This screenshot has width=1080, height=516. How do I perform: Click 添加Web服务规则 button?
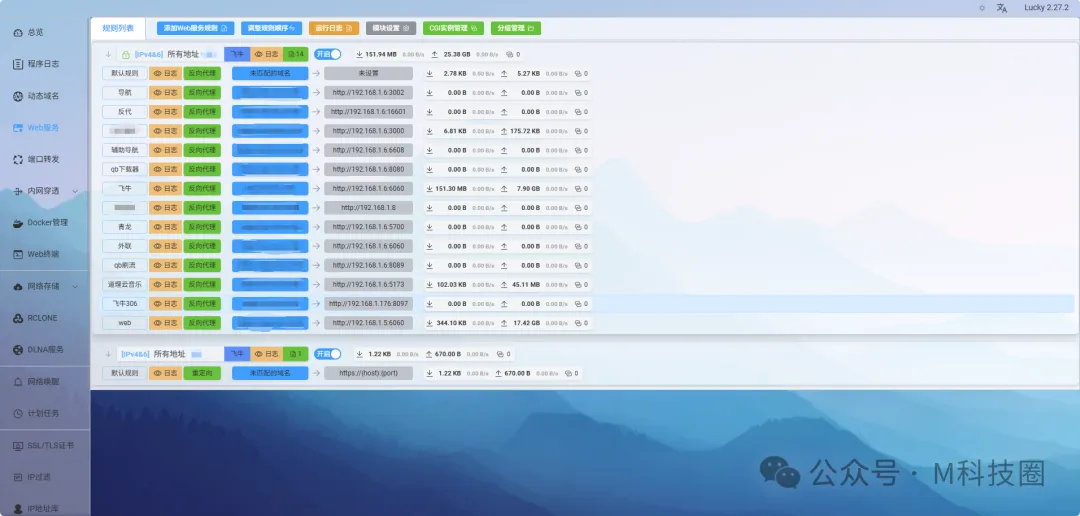pyautogui.click(x=196, y=28)
